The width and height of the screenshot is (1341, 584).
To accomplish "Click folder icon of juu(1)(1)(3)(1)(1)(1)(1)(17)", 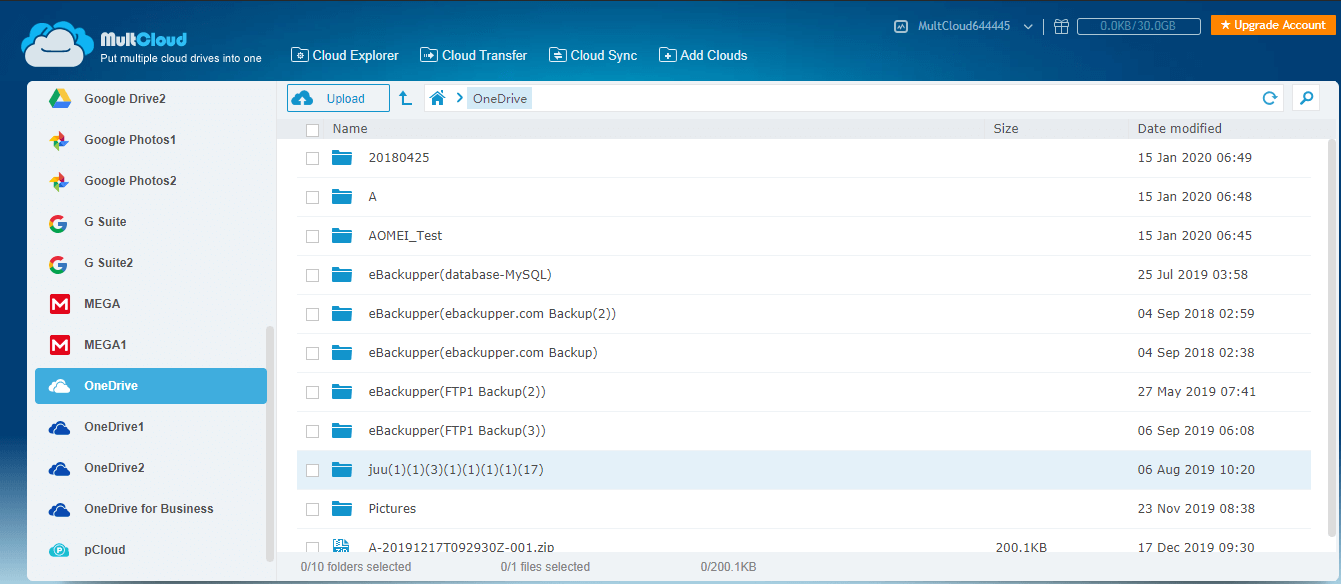I will pos(343,470).
